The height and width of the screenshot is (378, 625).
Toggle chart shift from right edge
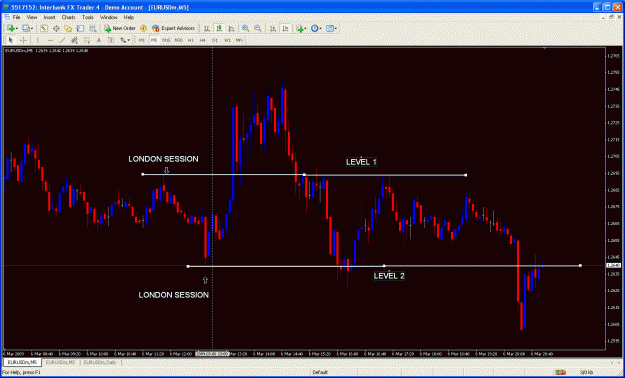(285, 28)
